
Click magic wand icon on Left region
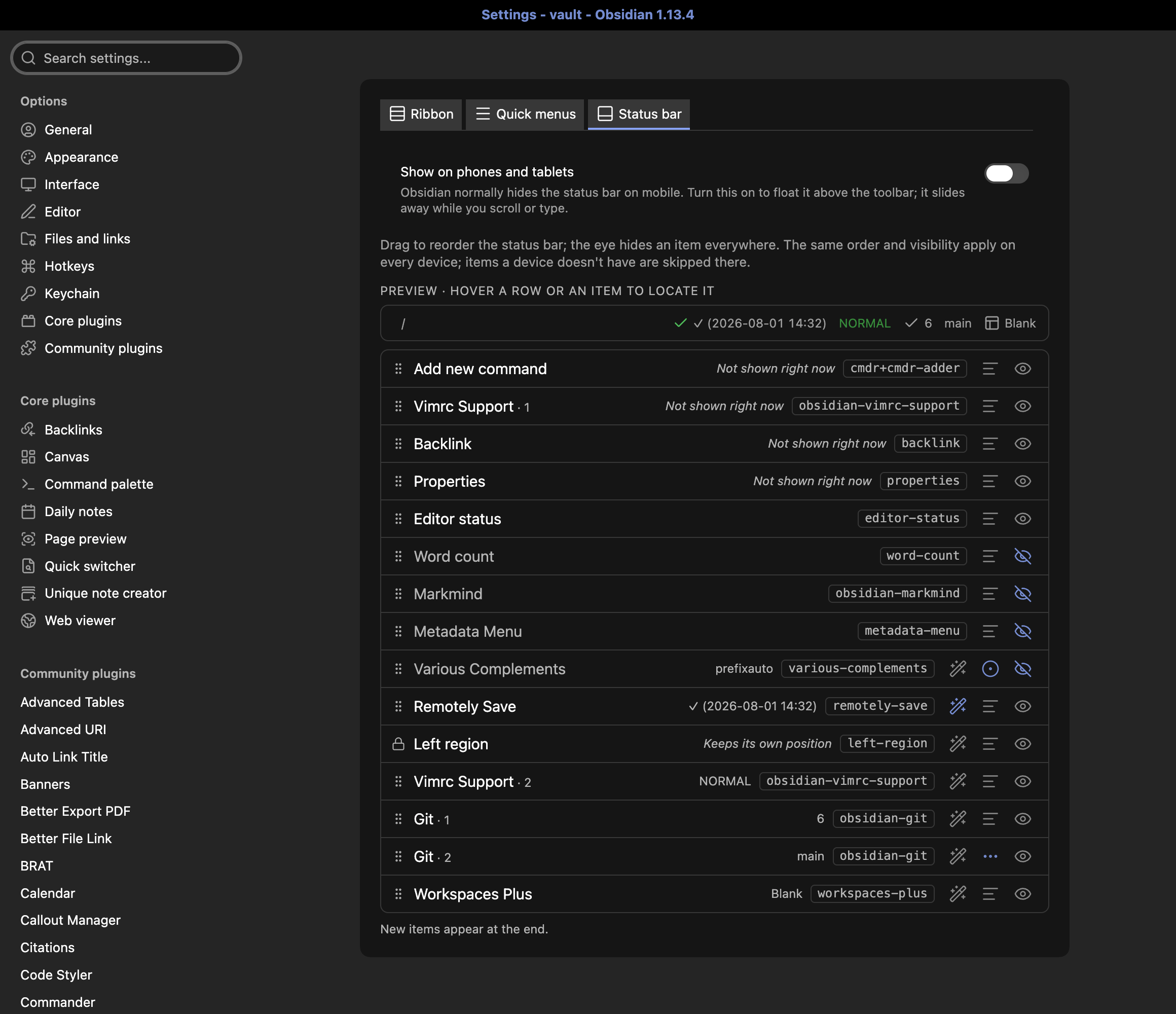click(958, 744)
